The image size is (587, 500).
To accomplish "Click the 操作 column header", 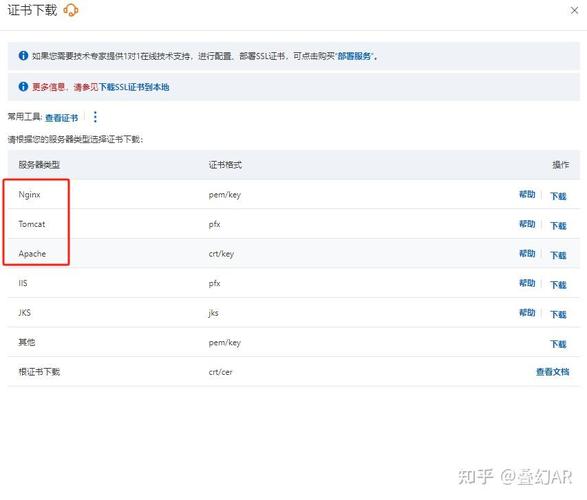I will click(560, 165).
